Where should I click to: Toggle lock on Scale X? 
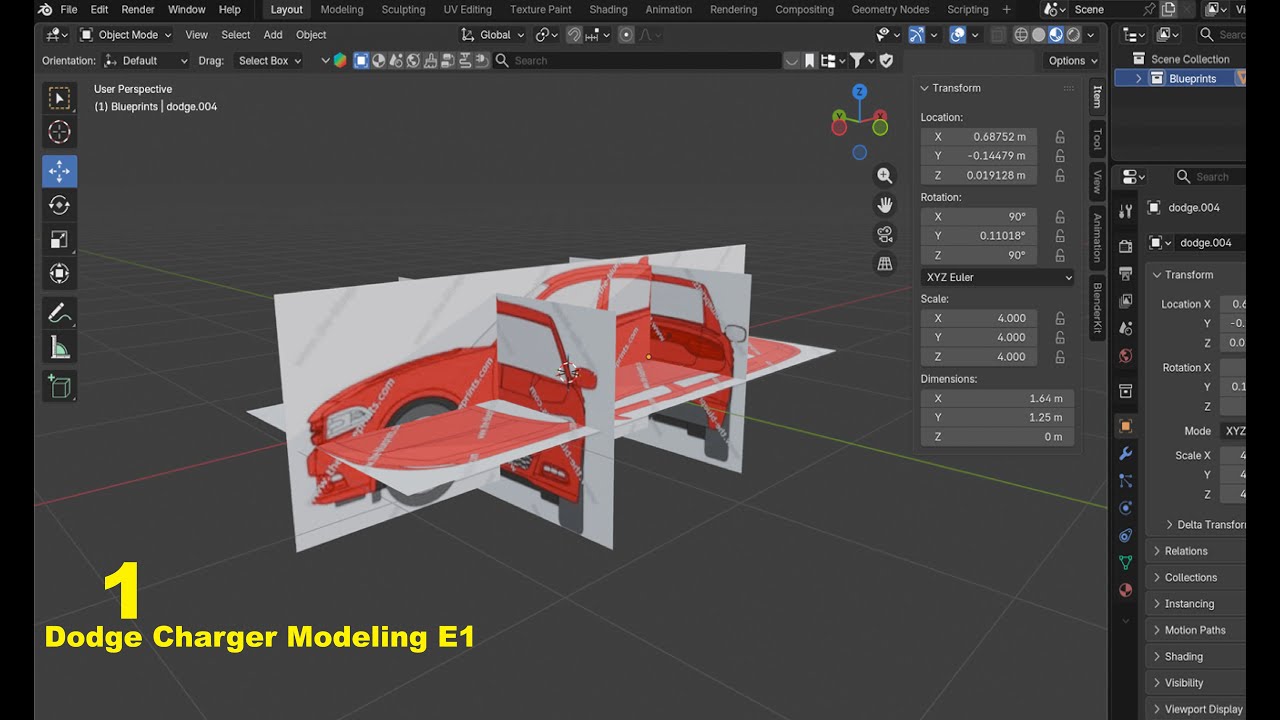[x=1060, y=318]
